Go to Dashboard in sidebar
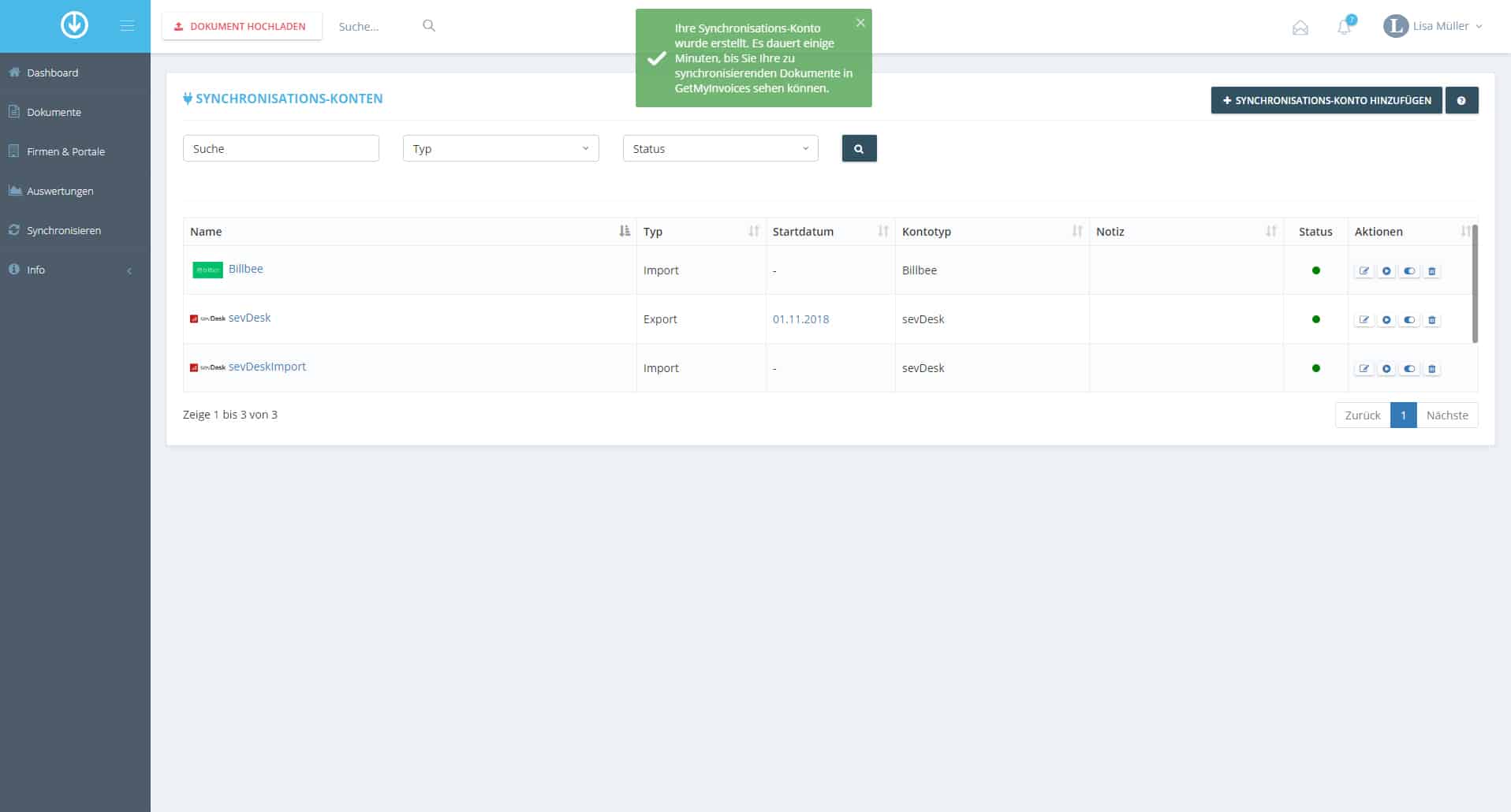Screen dimensions: 1511x812 (x=75, y=73)
